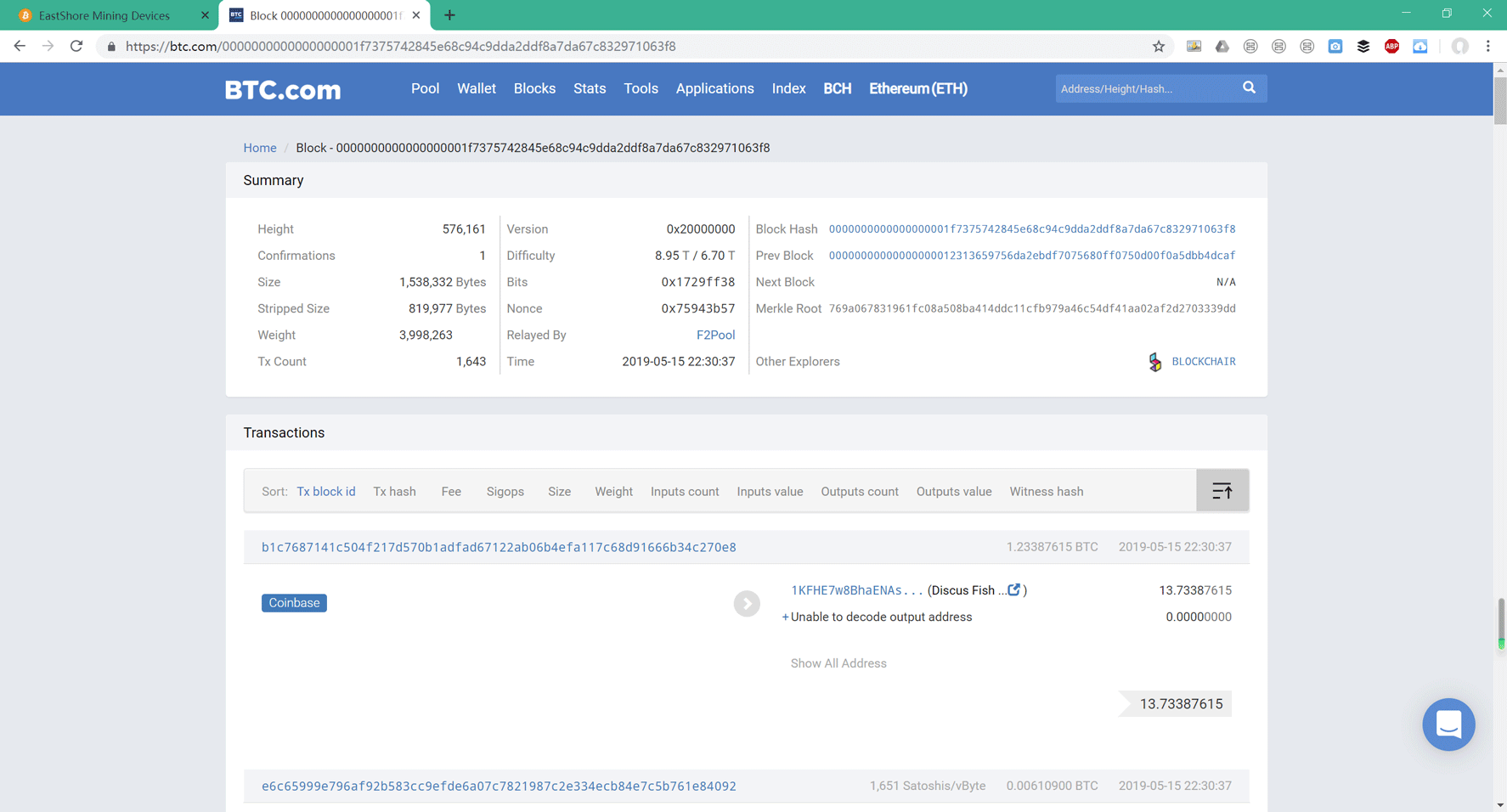Open external link icon next to Discus Fish
Viewport: 1507px width, 812px height.
[x=1014, y=589]
